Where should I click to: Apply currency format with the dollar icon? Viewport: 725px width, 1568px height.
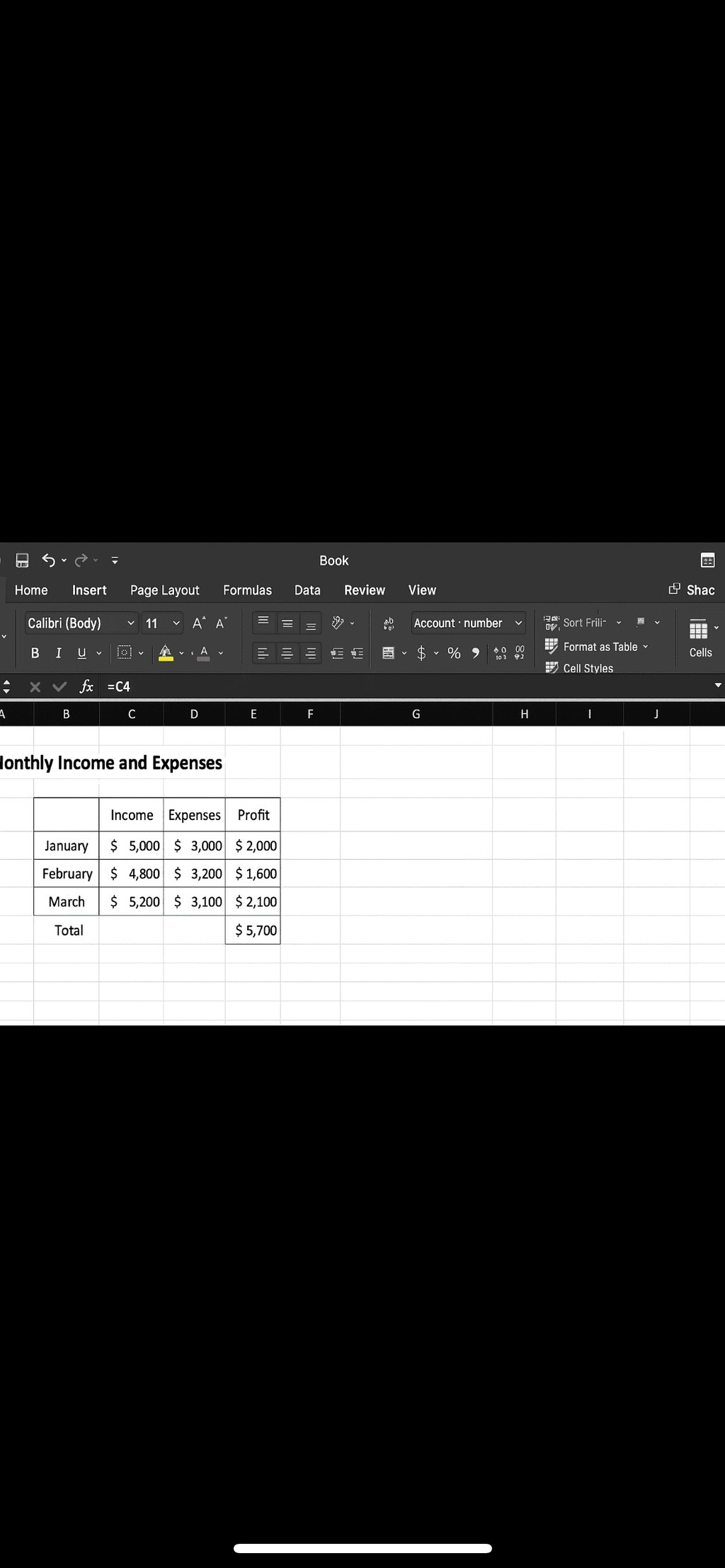coord(421,652)
